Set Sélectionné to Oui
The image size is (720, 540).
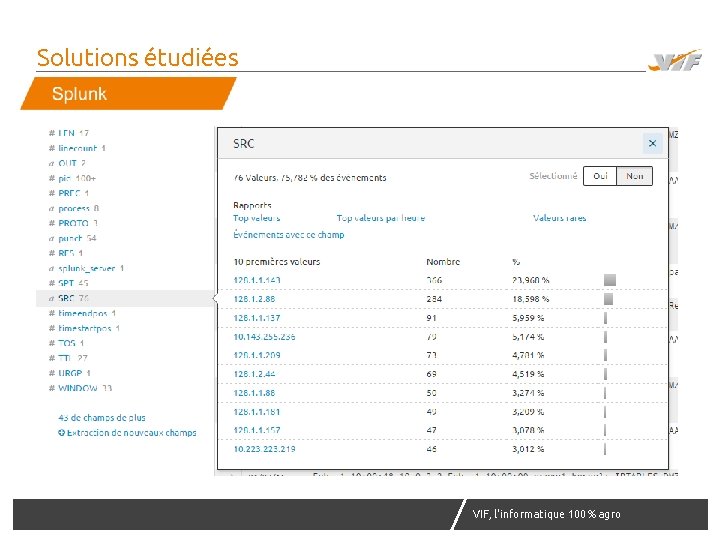[x=600, y=176]
